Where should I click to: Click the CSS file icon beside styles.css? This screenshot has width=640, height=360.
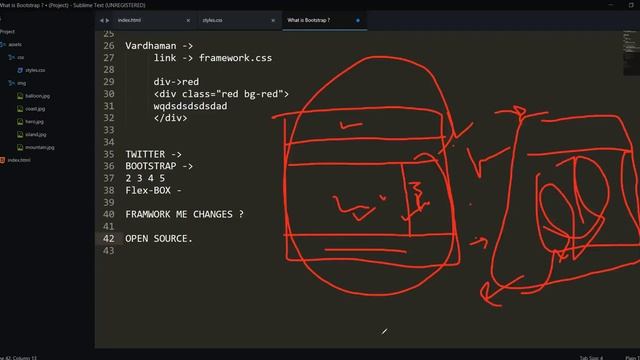pyautogui.click(x=20, y=70)
